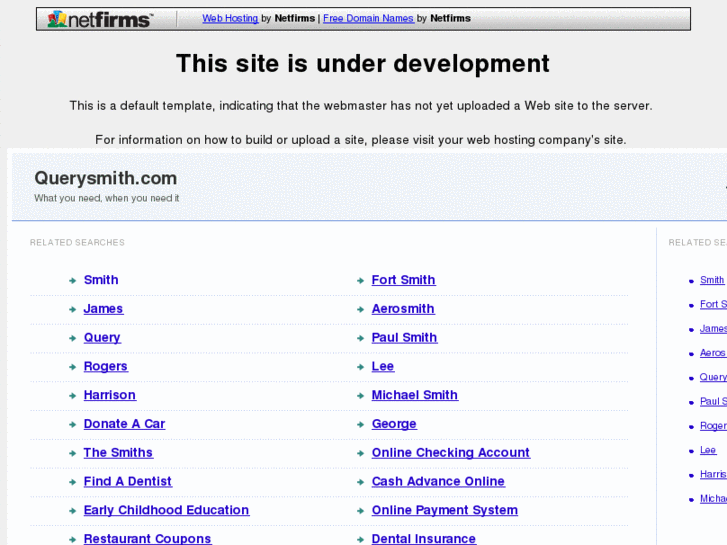Open the Restaurant Coupons link
This screenshot has width=727, height=545.
click(147, 539)
